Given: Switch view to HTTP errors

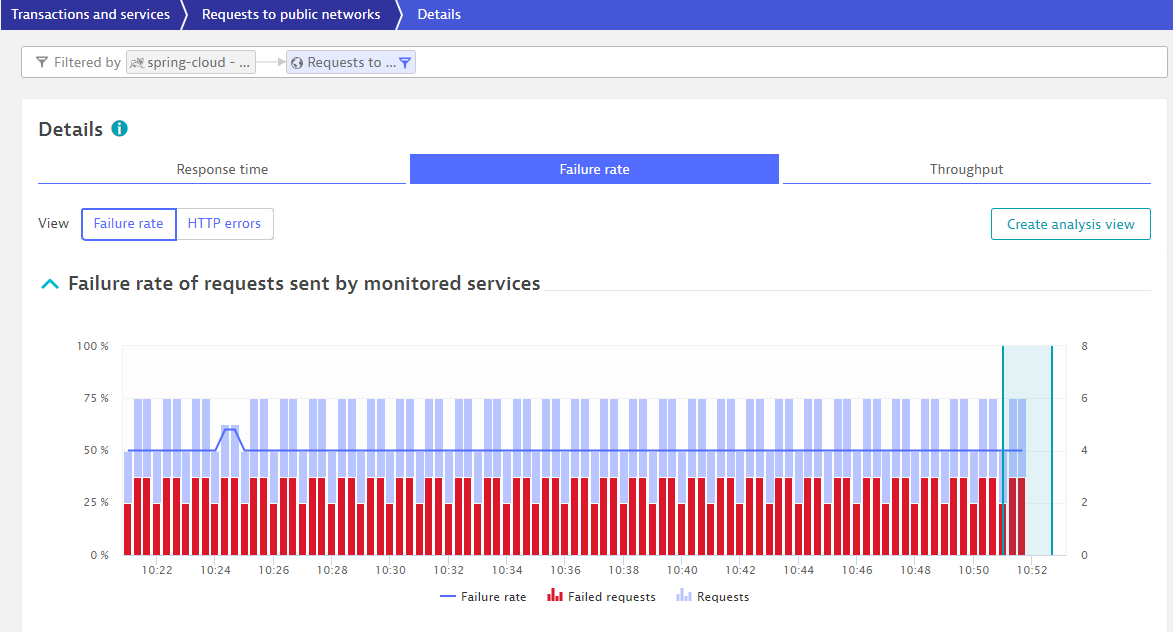Looking at the screenshot, I should click(224, 224).
